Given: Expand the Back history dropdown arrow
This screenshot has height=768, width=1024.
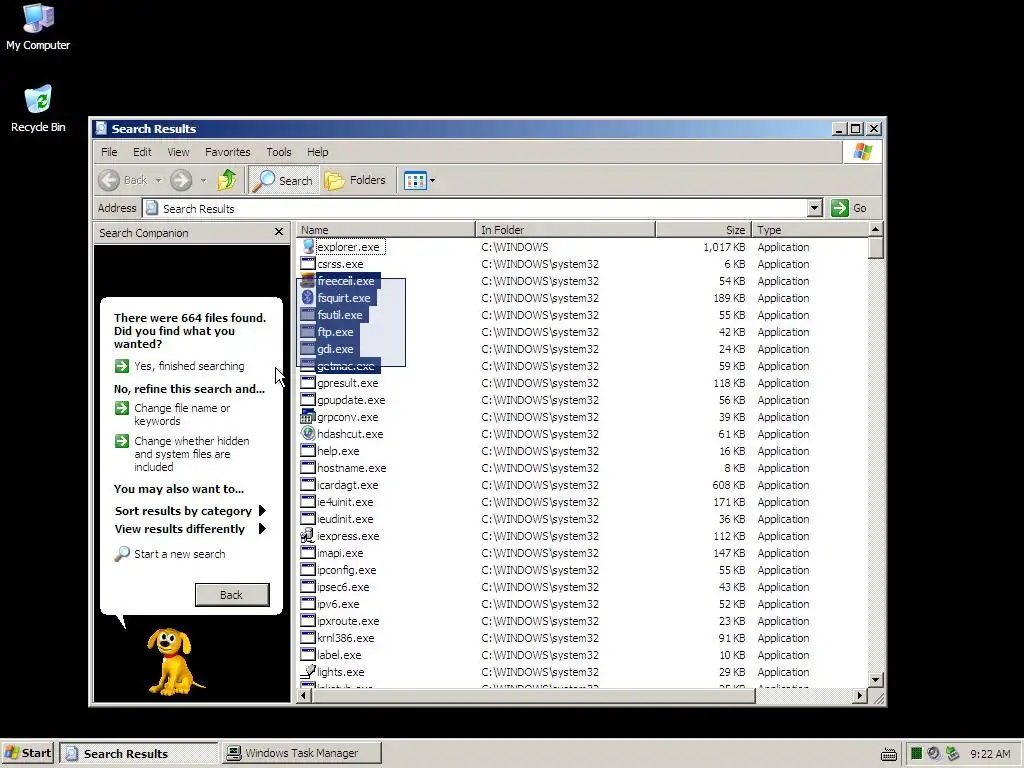Looking at the screenshot, I should pyautogui.click(x=158, y=181).
